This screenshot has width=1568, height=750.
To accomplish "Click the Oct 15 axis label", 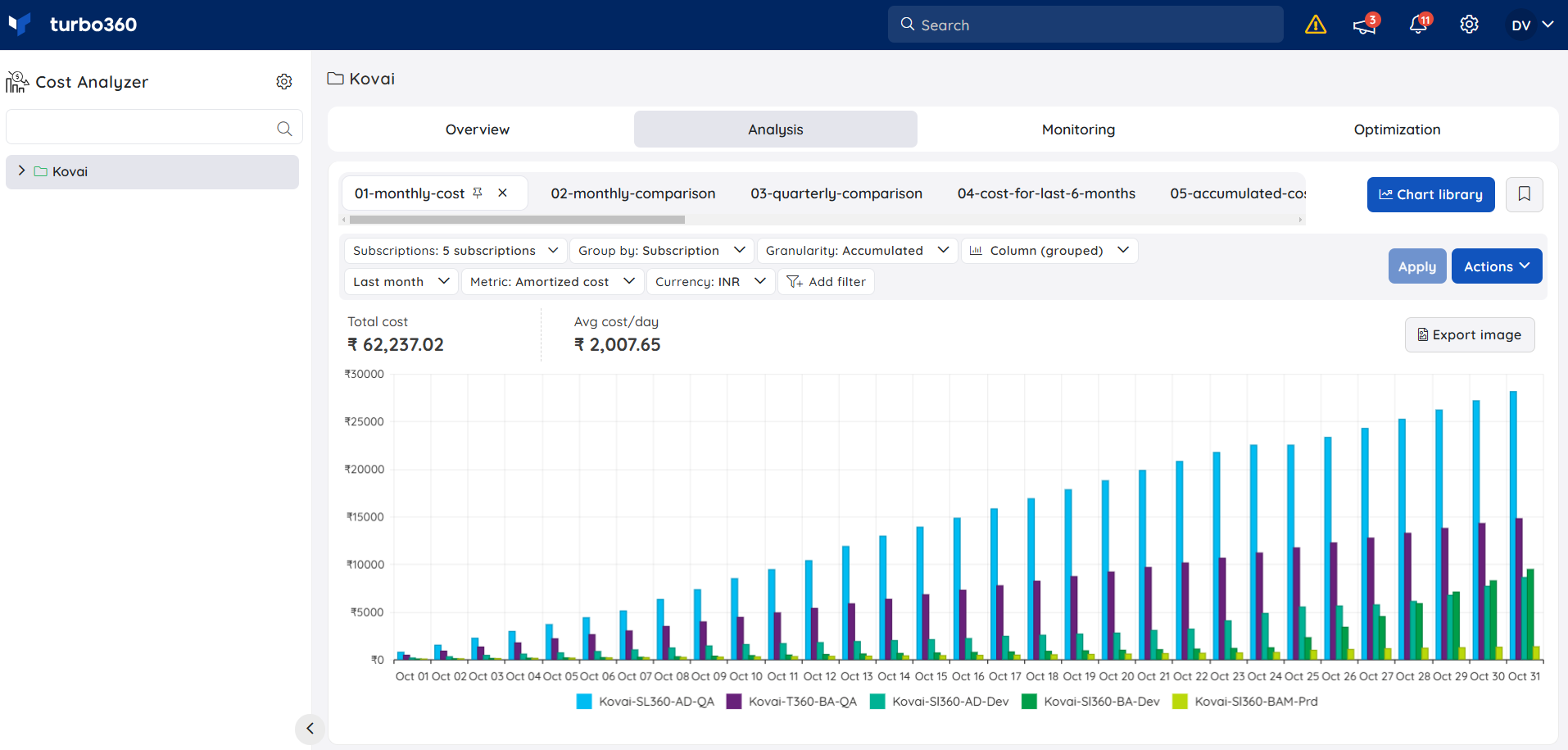I will click(931, 676).
